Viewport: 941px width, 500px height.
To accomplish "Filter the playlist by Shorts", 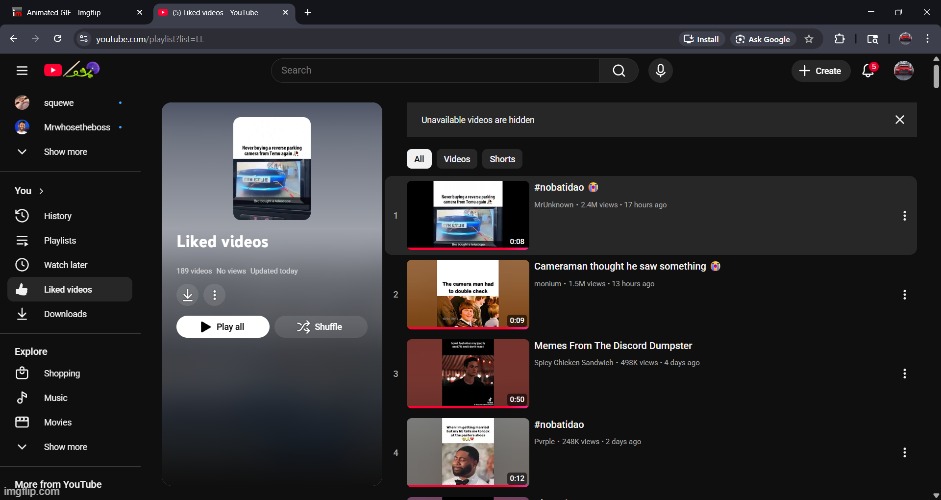I will (502, 159).
